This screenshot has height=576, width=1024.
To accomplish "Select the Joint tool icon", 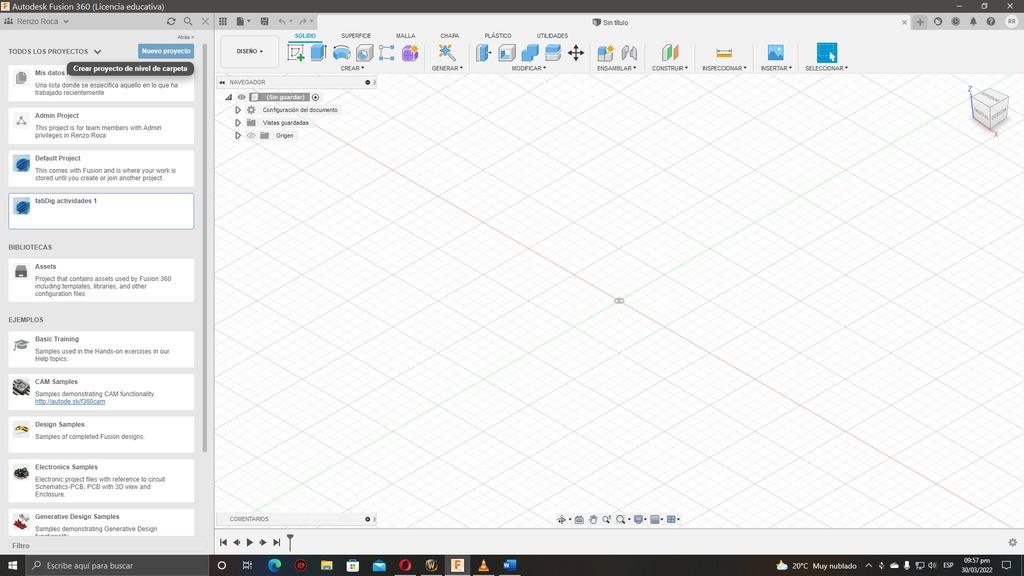I will tap(629, 53).
